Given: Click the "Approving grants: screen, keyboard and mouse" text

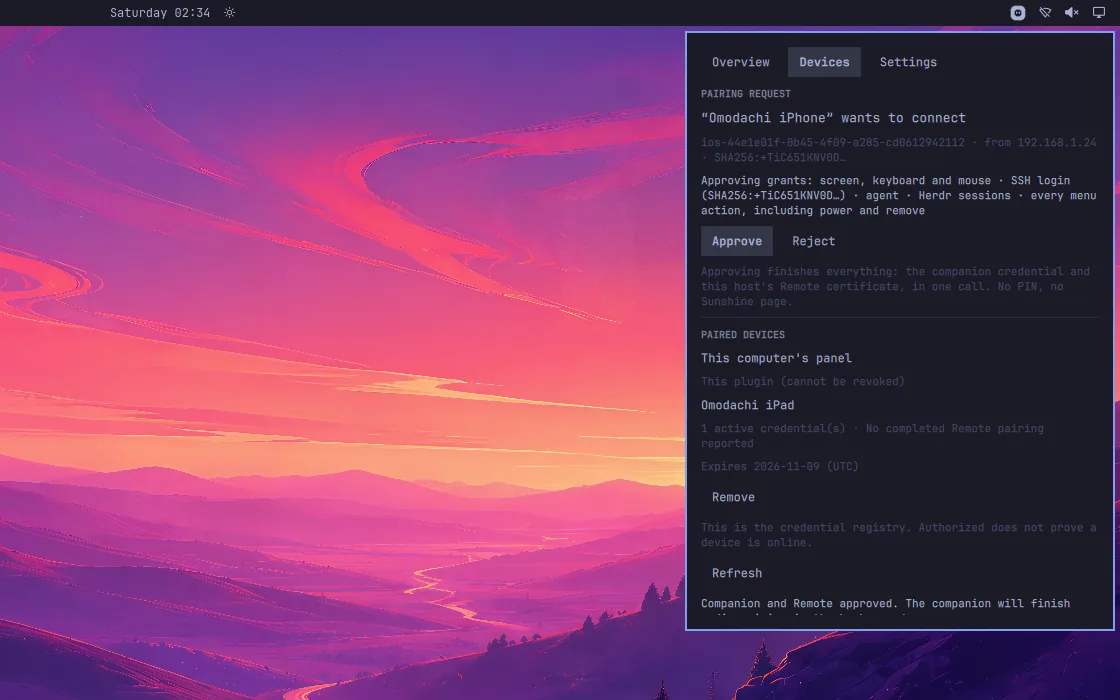Looking at the screenshot, I should tap(899, 196).
